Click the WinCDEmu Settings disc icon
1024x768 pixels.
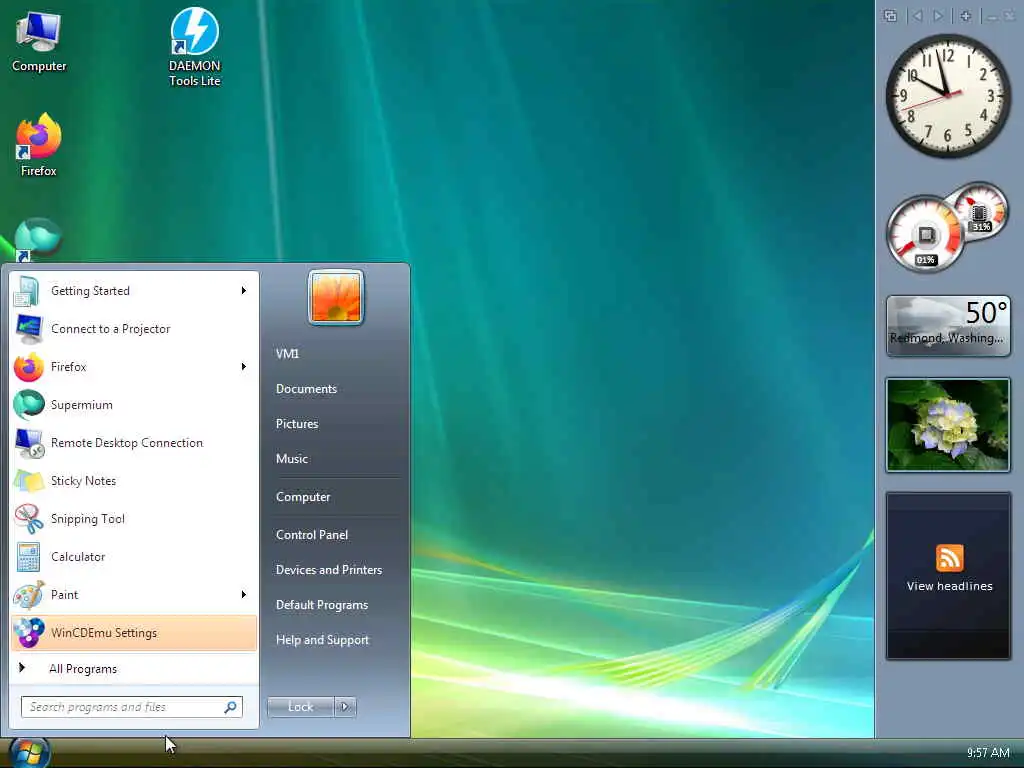(29, 633)
